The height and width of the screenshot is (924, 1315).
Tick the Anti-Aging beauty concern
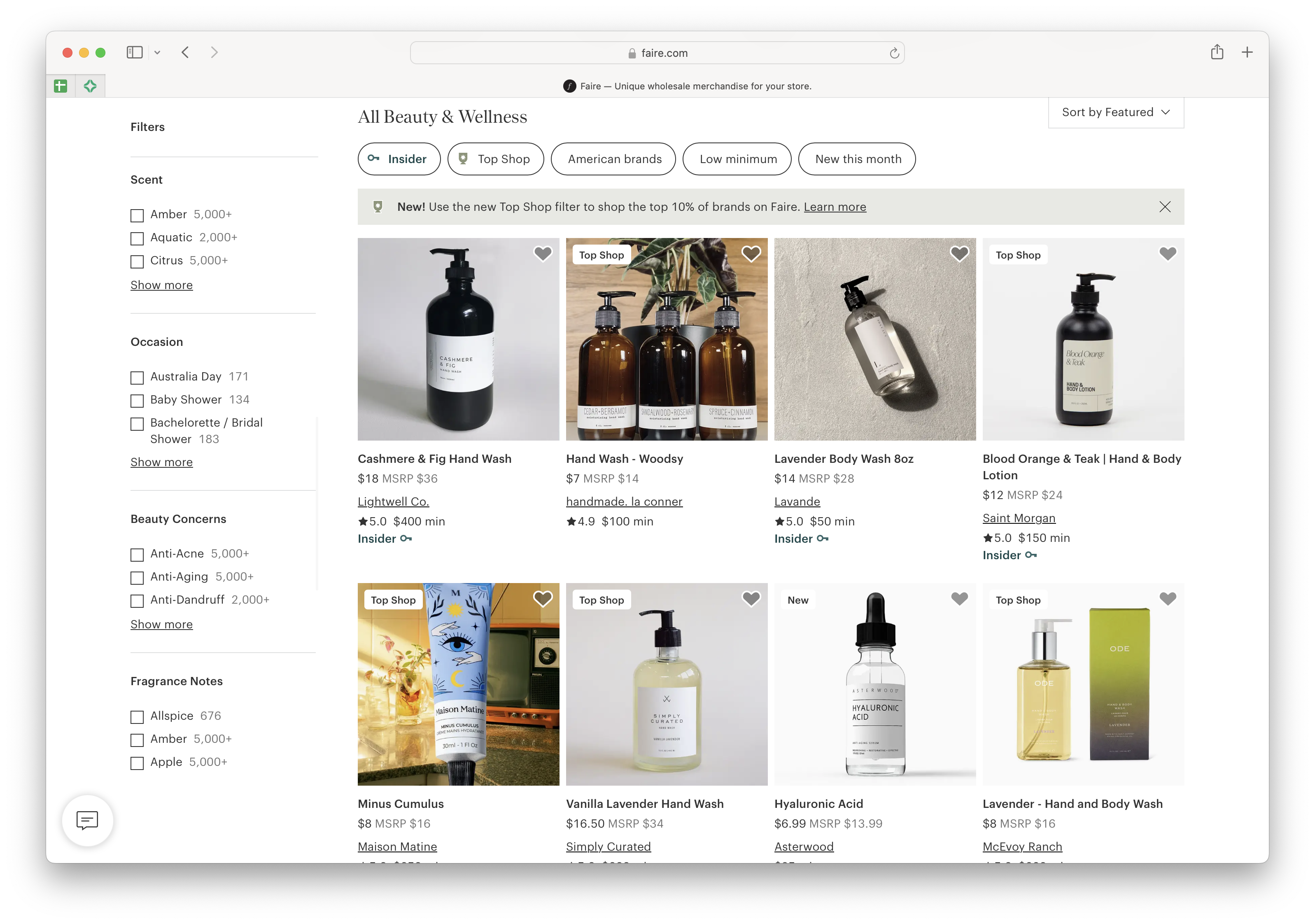click(137, 577)
